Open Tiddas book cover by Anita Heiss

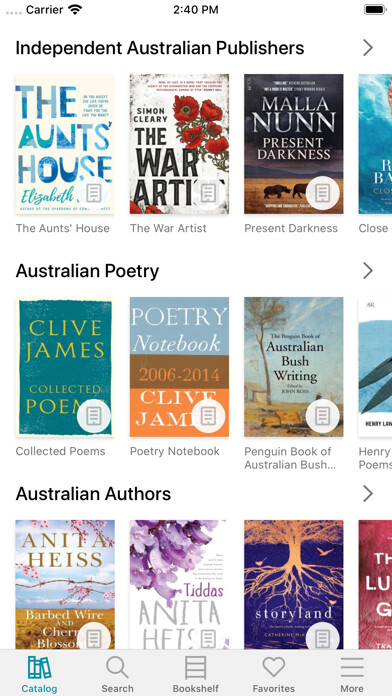coord(179,585)
